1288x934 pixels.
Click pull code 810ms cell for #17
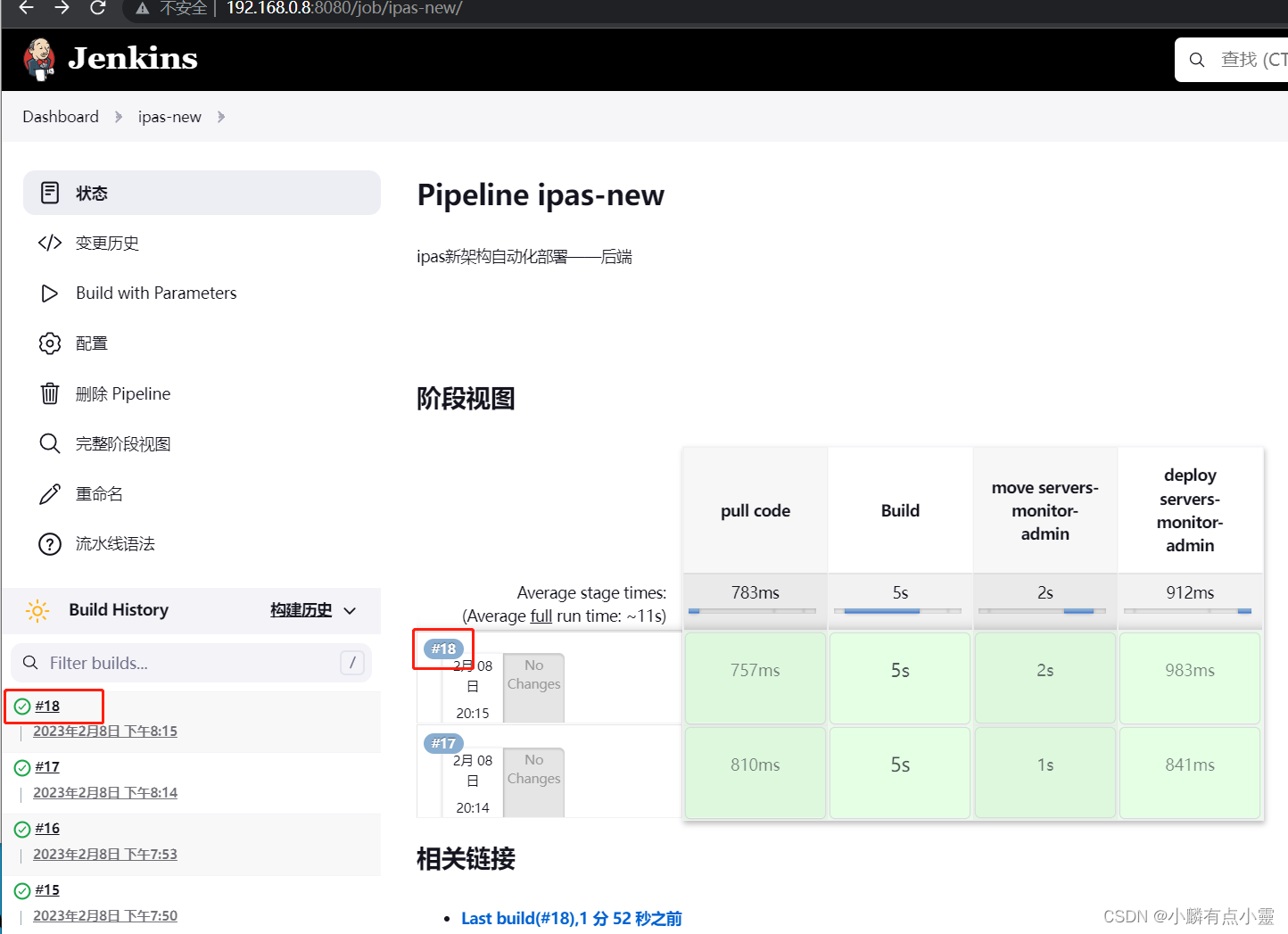click(x=755, y=773)
